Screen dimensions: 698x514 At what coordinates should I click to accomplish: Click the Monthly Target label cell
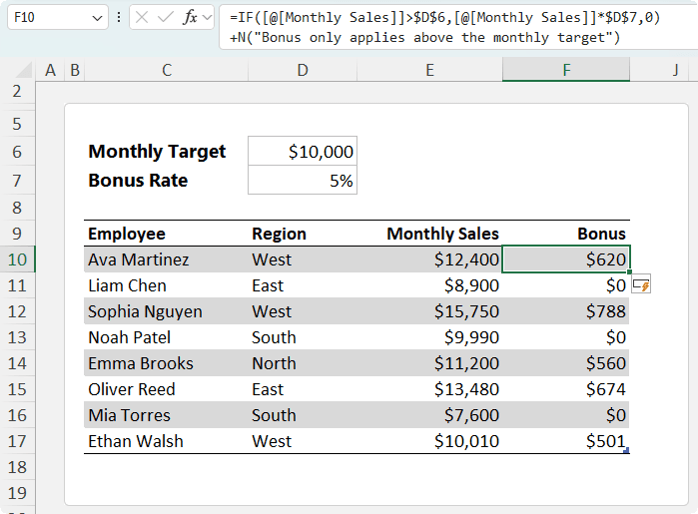coord(166,151)
